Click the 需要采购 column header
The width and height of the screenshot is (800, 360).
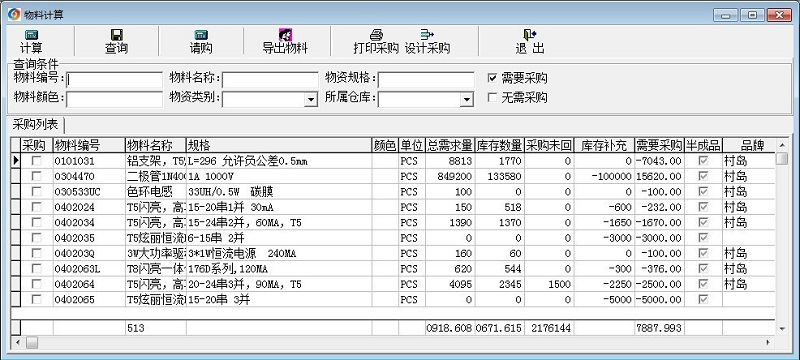(659, 145)
